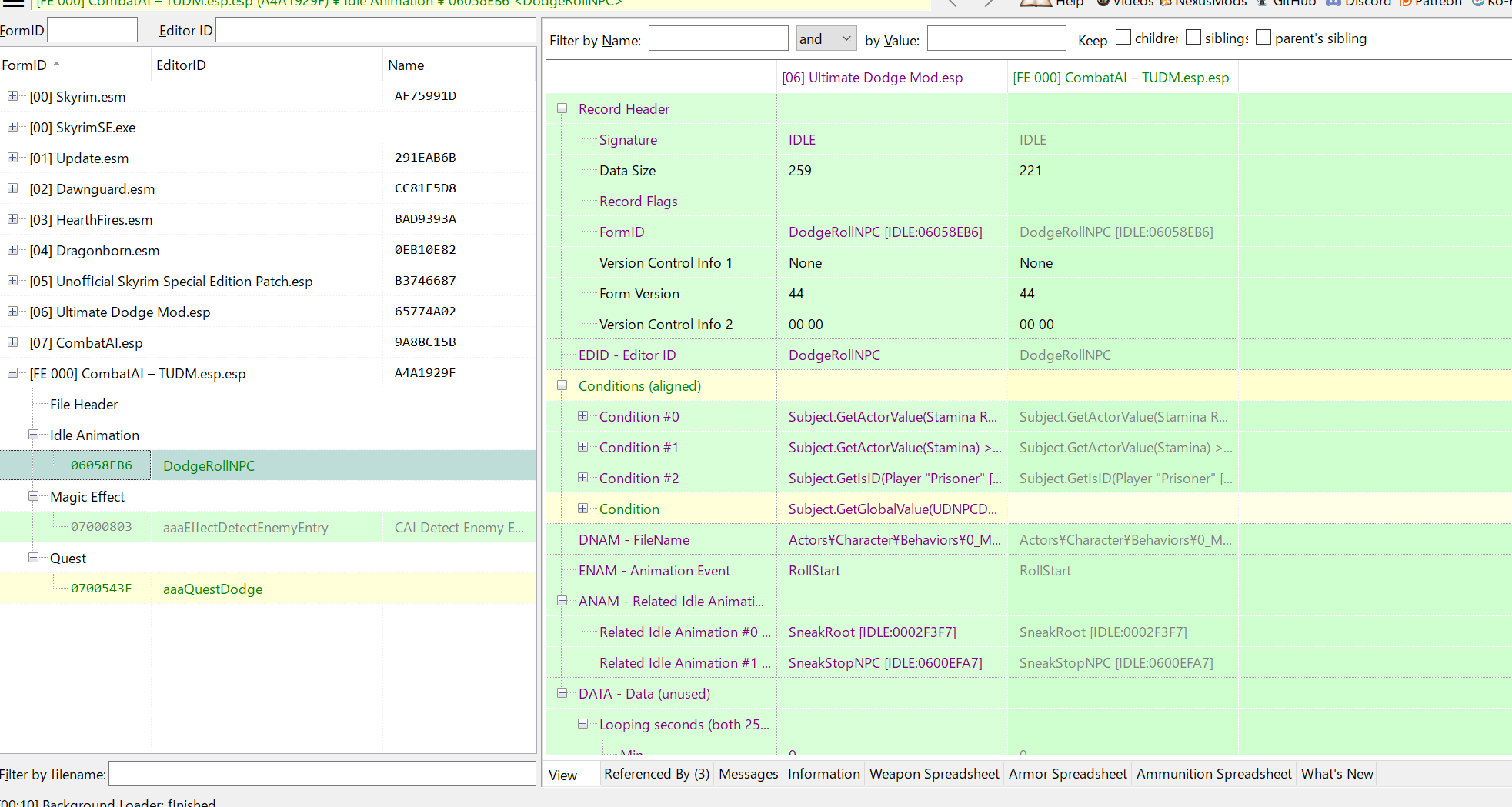Screen dimensions: 1512x807
Task: Select the 06058EB6 DodgeRollNPC record
Action: click(x=268, y=465)
